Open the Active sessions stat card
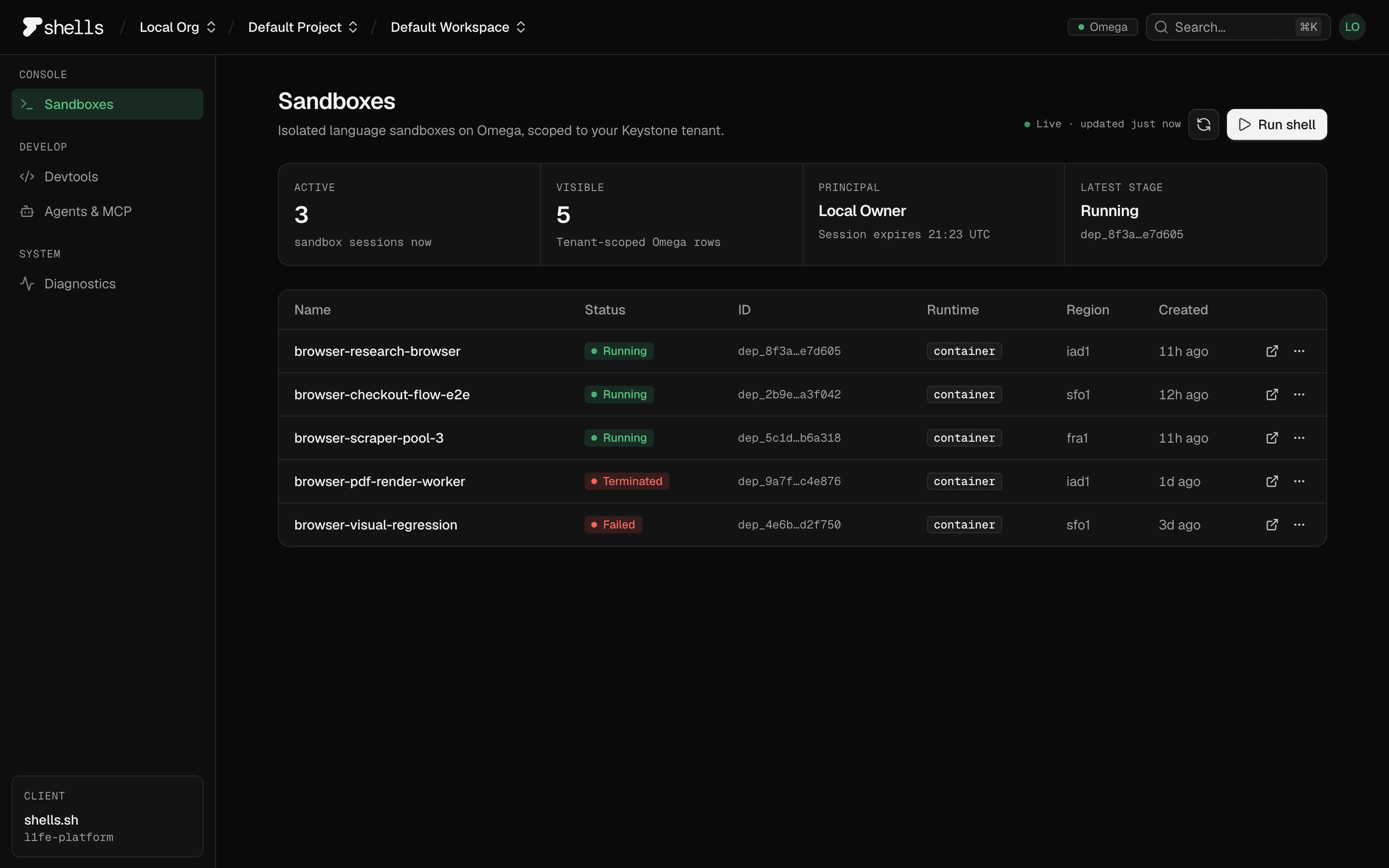This screenshot has width=1389, height=868. tap(409, 215)
